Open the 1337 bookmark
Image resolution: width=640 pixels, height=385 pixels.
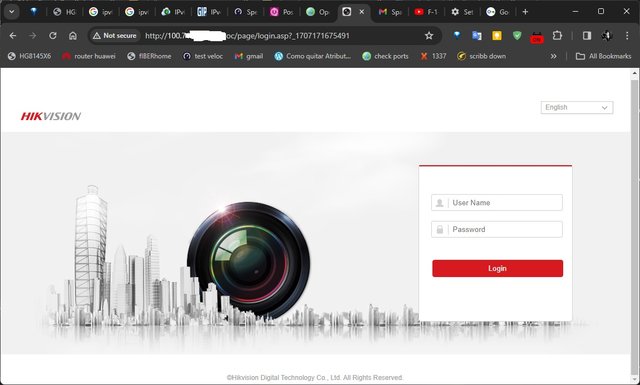point(433,56)
